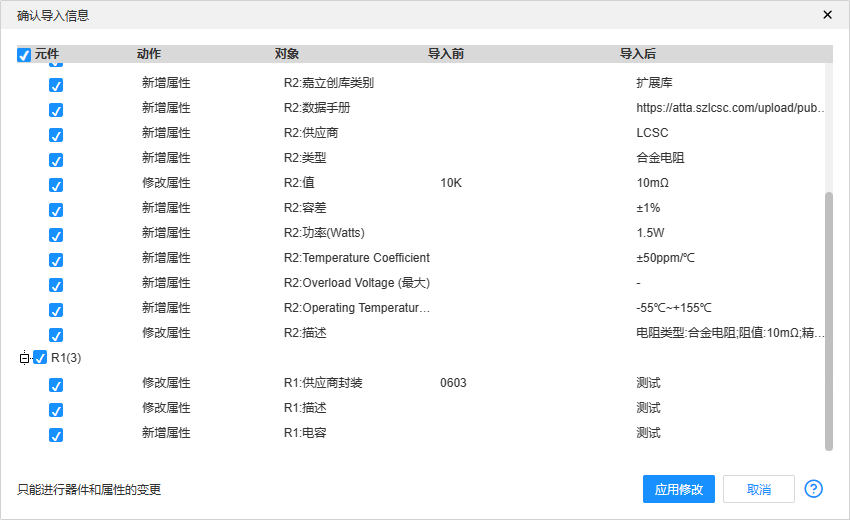Image resolution: width=850 pixels, height=520 pixels.
Task: Toggle the R1(3) group checkbox
Action: 41,358
